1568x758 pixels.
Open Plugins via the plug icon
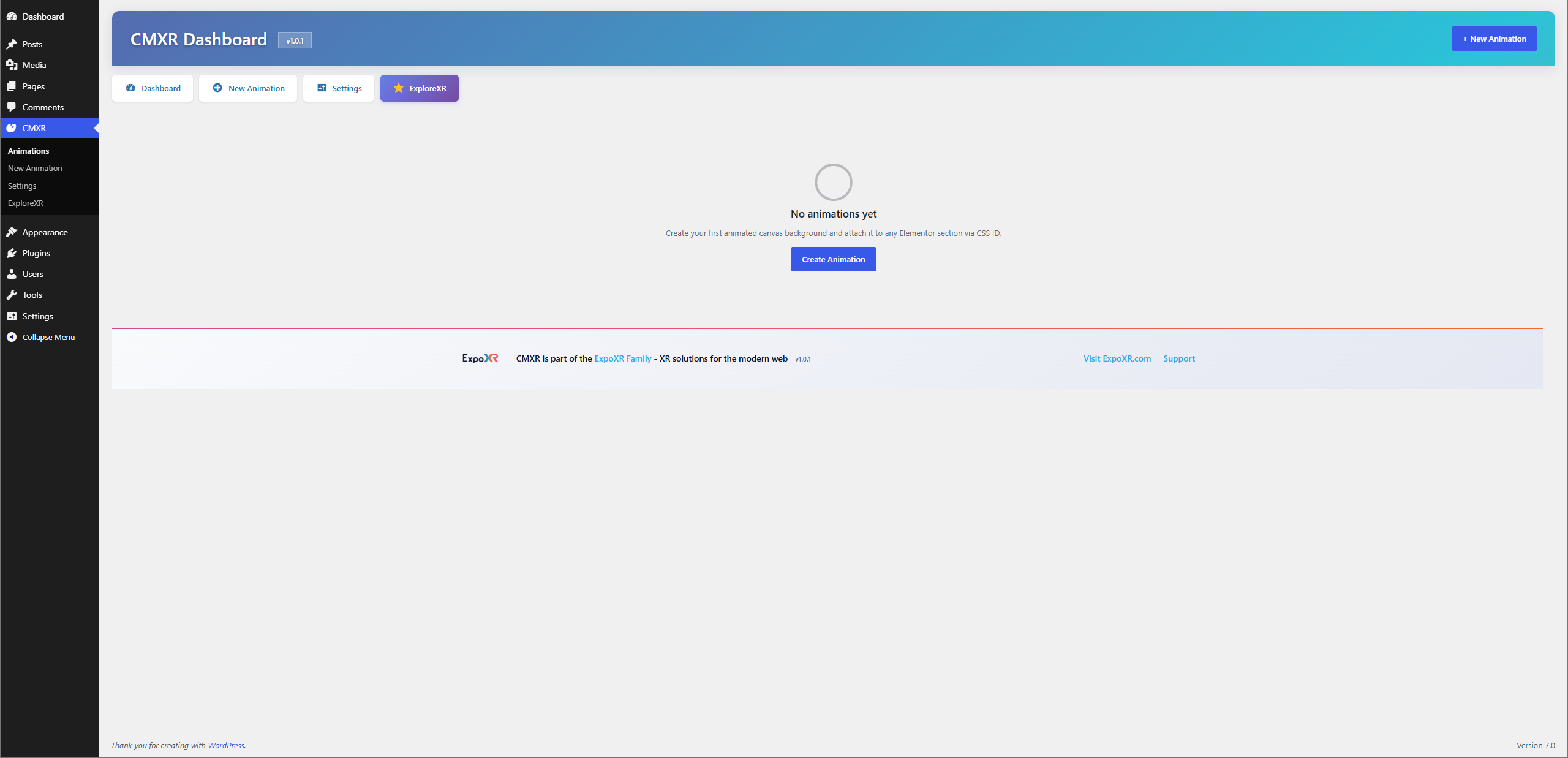[x=12, y=253]
